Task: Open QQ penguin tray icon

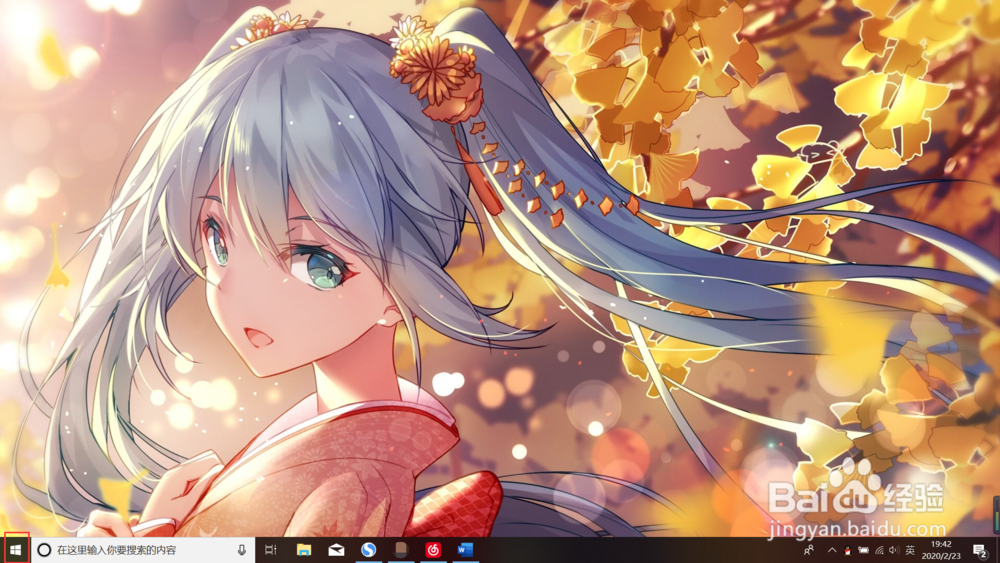Action: pyautogui.click(x=848, y=550)
